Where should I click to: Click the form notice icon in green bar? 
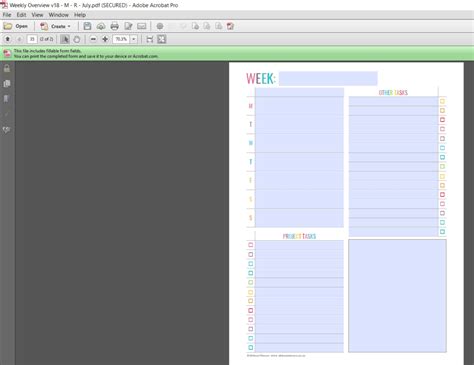[x=7, y=53]
